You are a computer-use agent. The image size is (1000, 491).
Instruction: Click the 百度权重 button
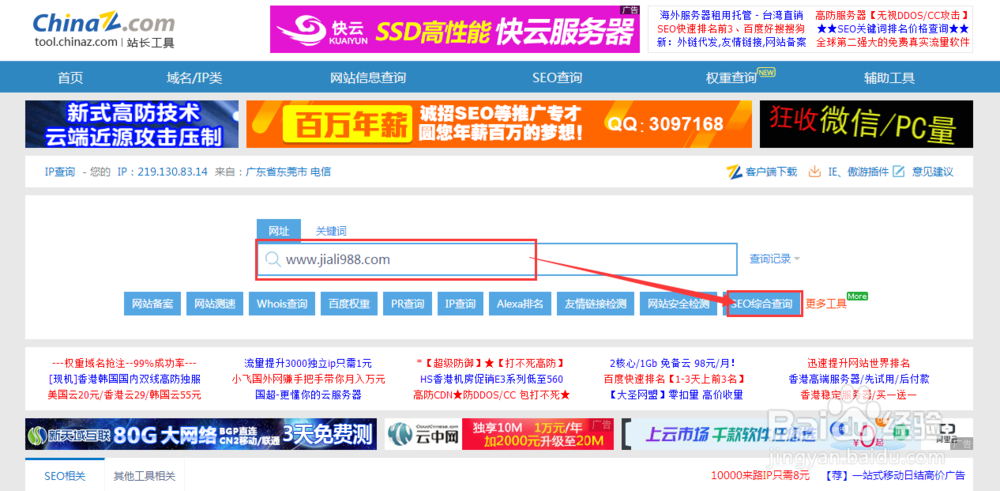click(x=349, y=304)
